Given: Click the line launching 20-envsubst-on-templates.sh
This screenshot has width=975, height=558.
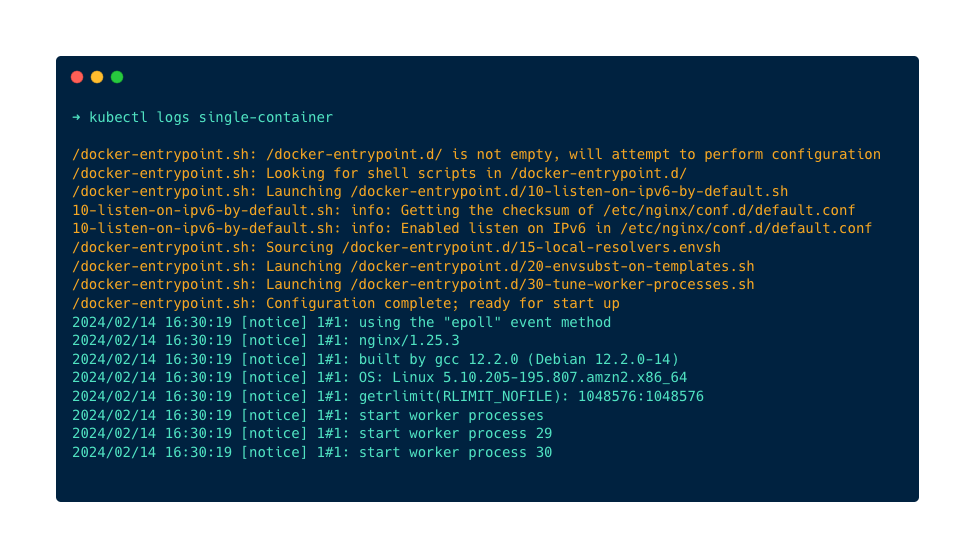Looking at the screenshot, I should [x=413, y=266].
